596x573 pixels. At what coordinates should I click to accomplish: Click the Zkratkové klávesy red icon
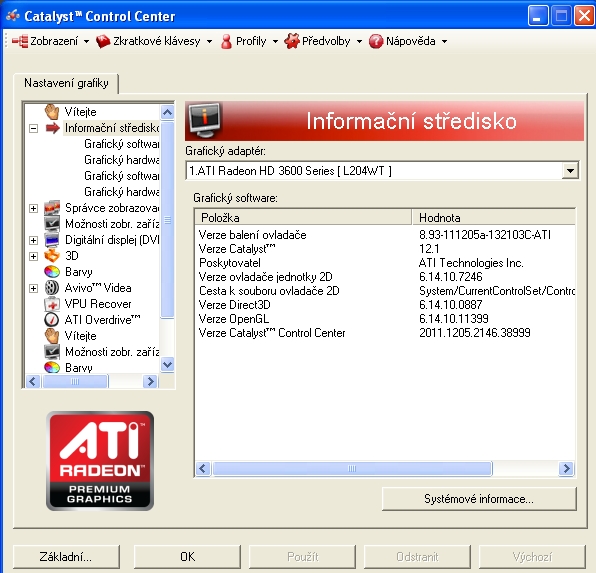tap(103, 41)
